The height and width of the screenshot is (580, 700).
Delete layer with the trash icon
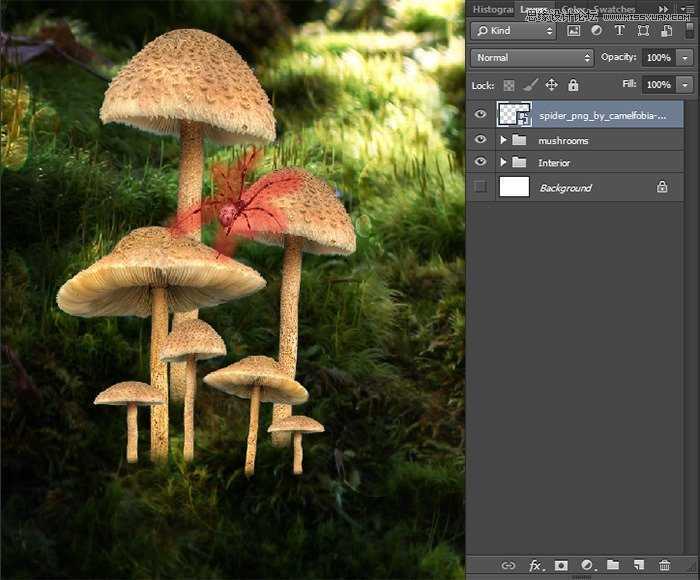pyautogui.click(x=665, y=566)
